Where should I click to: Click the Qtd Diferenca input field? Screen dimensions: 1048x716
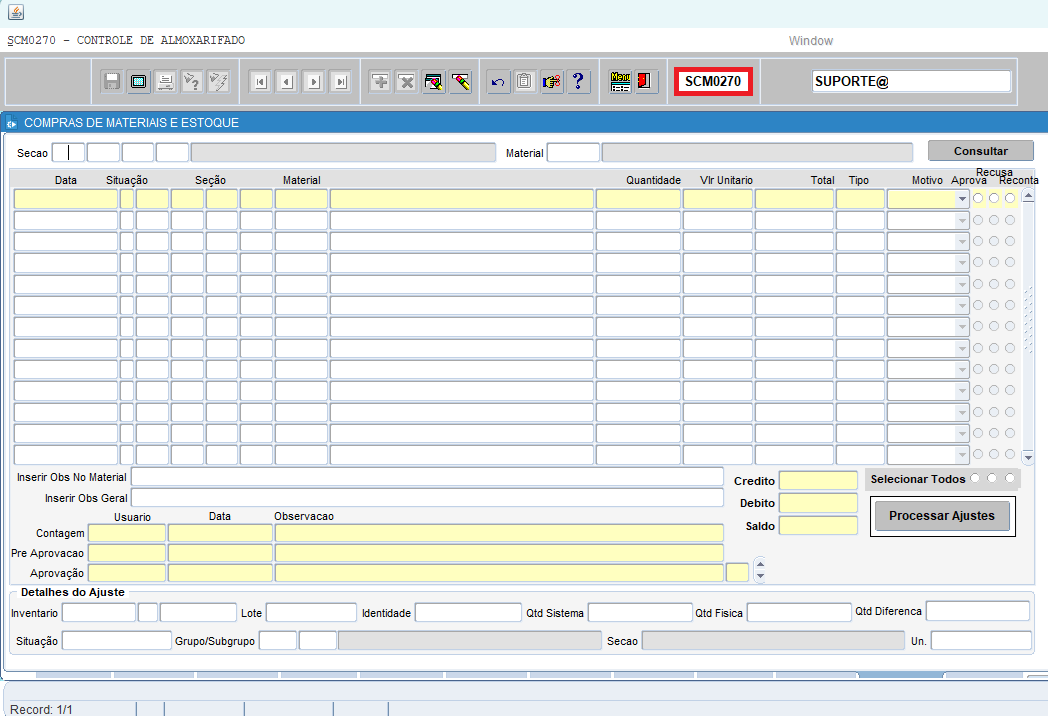[977, 610]
